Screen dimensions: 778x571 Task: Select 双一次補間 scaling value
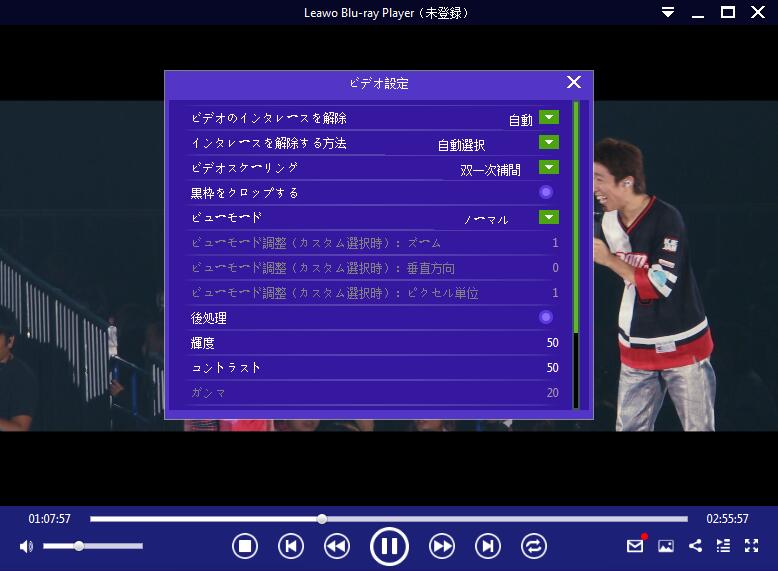tap(490, 170)
